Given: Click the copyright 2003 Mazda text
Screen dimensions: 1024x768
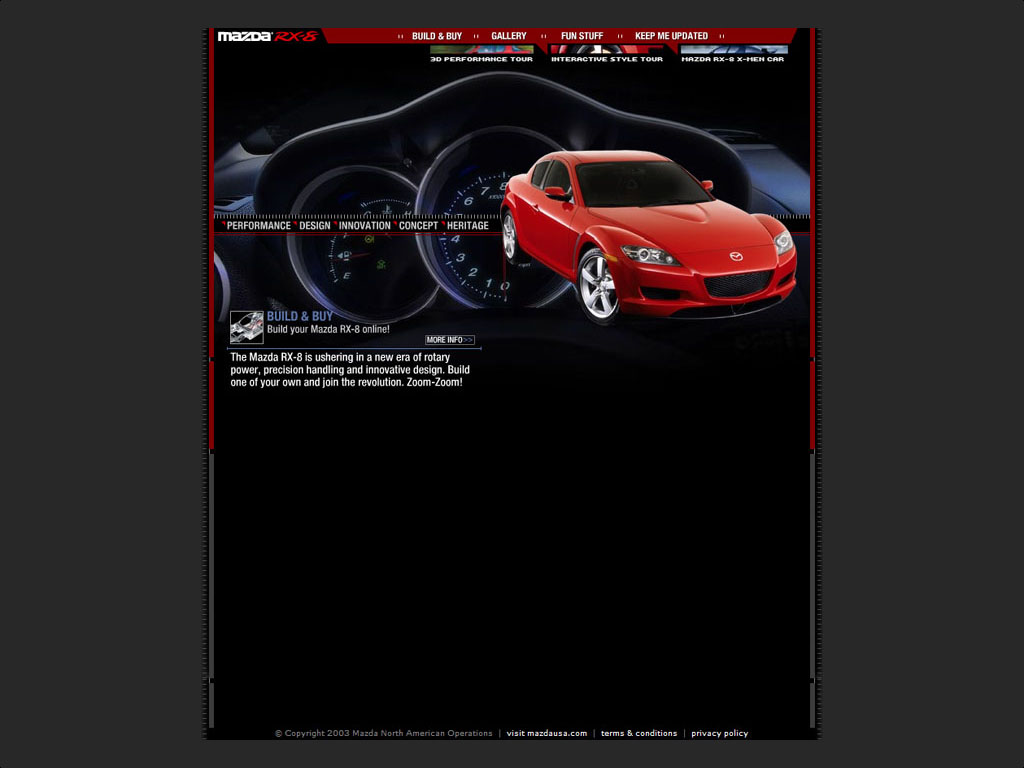Looking at the screenshot, I should coord(384,733).
